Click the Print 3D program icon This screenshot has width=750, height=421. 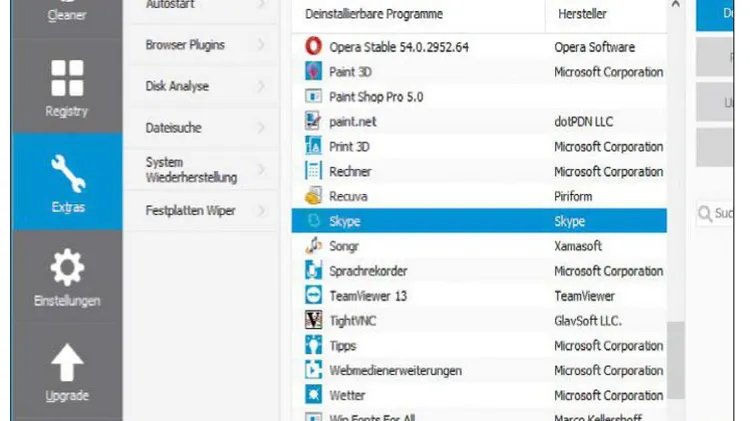(x=313, y=146)
